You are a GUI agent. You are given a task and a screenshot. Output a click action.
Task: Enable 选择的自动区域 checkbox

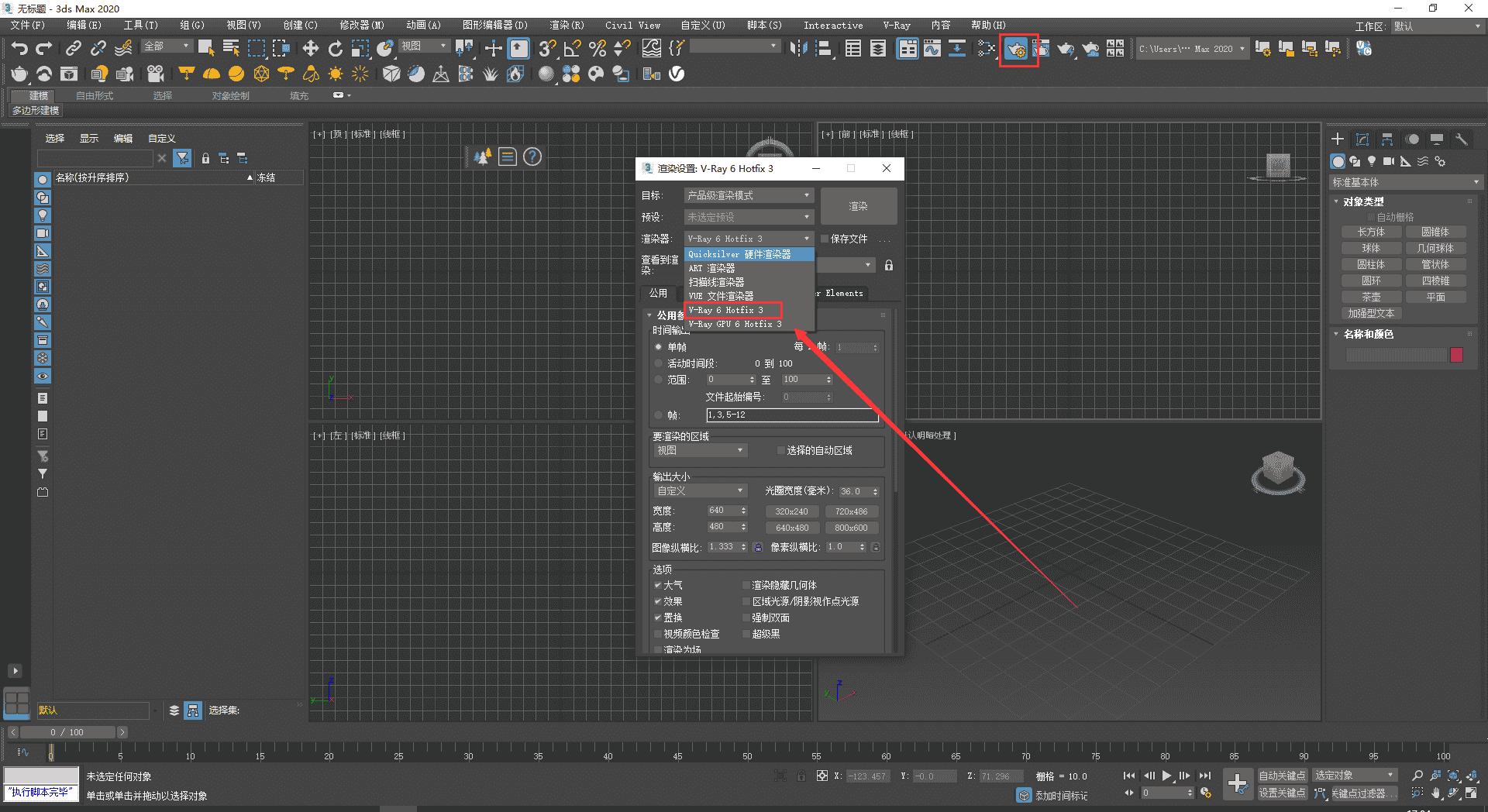781,450
